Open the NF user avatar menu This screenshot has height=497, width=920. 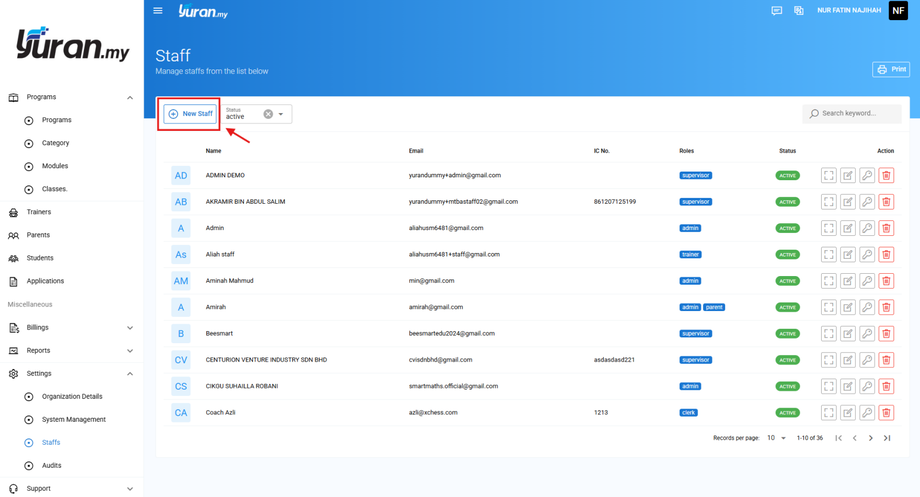[898, 11]
